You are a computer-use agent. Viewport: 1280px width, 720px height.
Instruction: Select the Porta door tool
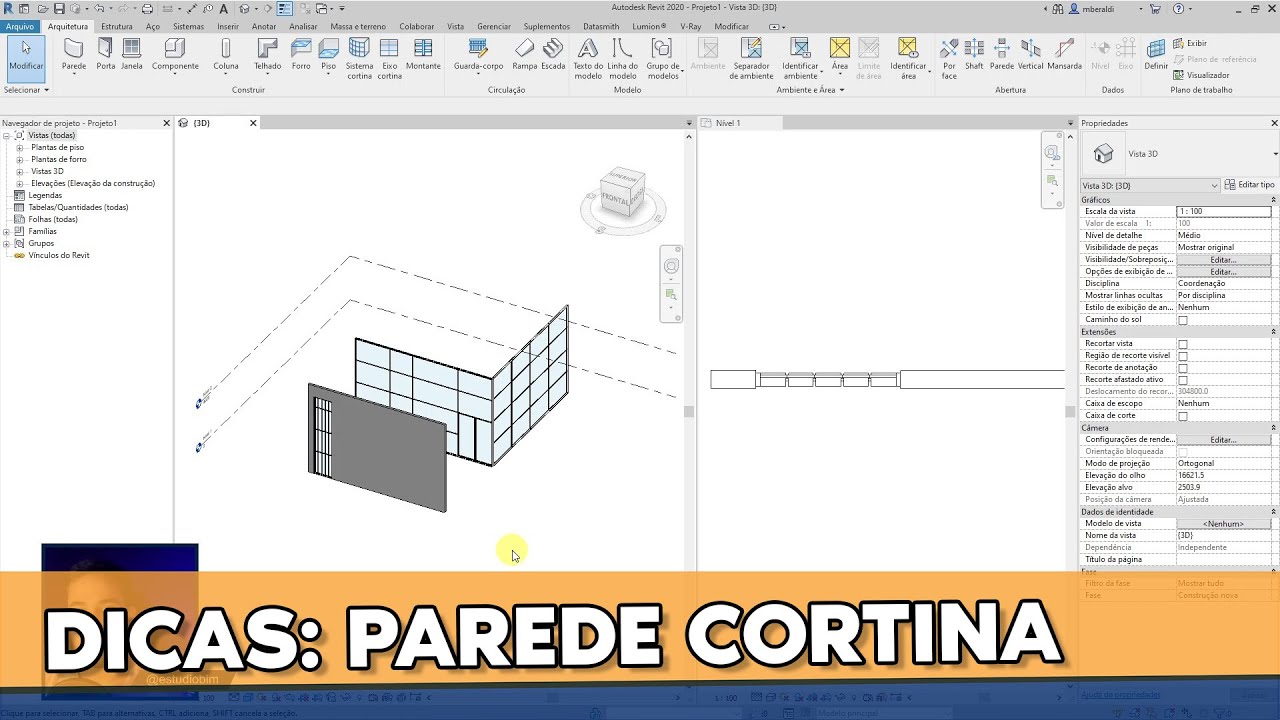(105, 55)
